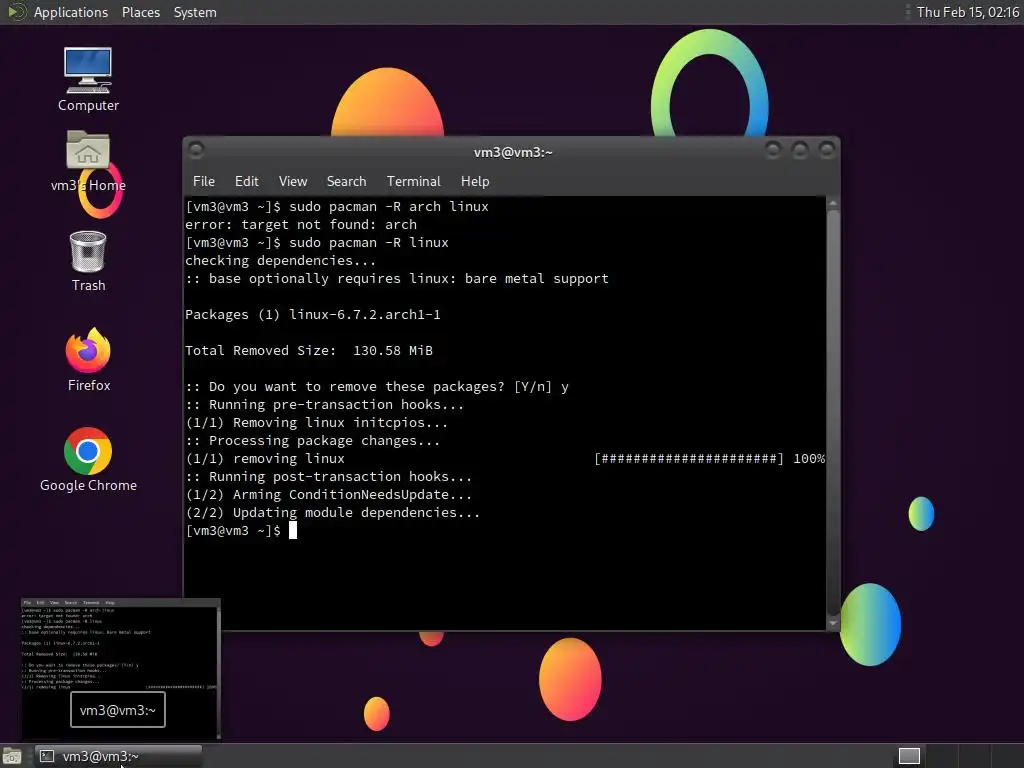Screen dimensions: 1024x768
Task: Click the 'Processing package changes...' line
Action: tap(313, 441)
